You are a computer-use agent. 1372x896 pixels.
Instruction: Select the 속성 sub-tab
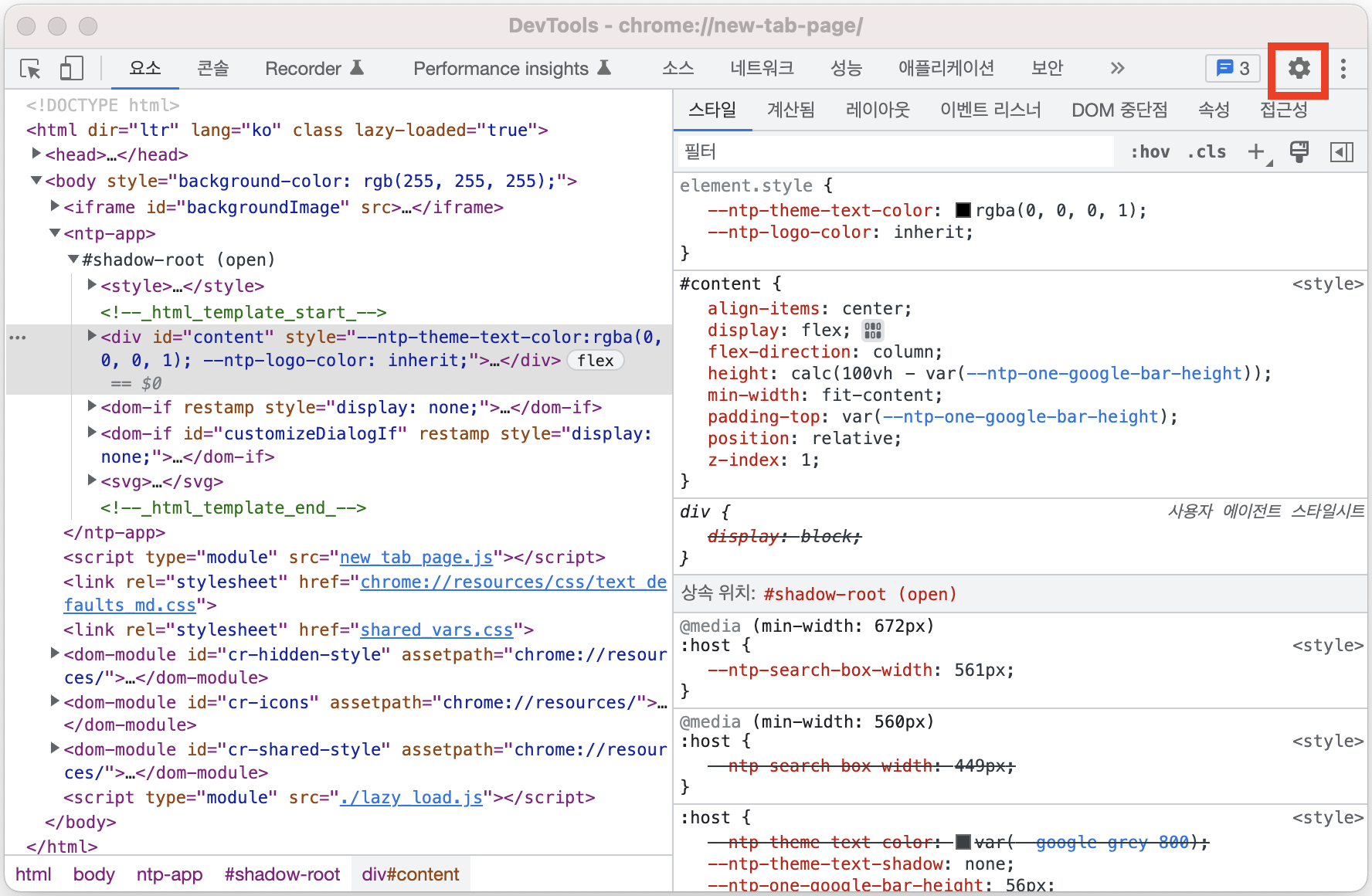click(x=1214, y=110)
